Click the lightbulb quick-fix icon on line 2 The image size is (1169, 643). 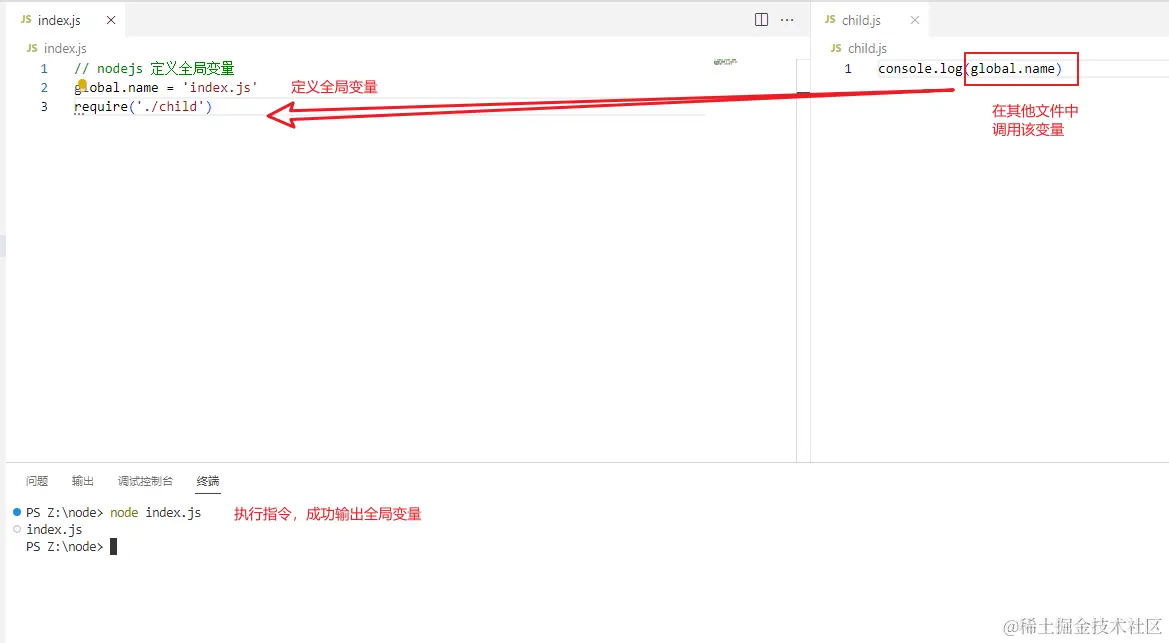click(x=82, y=84)
